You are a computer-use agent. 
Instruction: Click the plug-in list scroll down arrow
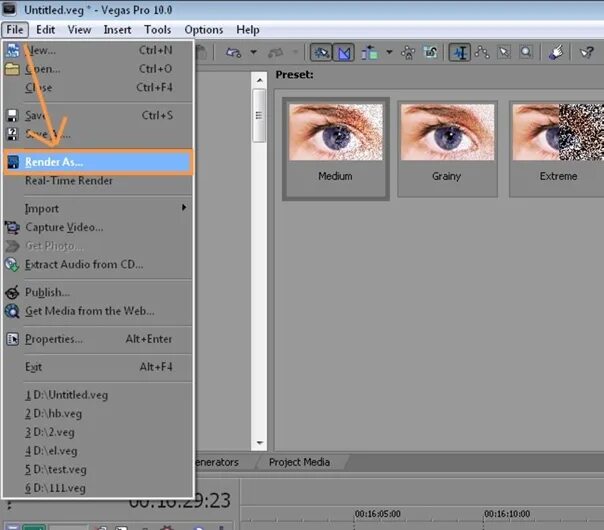259,443
